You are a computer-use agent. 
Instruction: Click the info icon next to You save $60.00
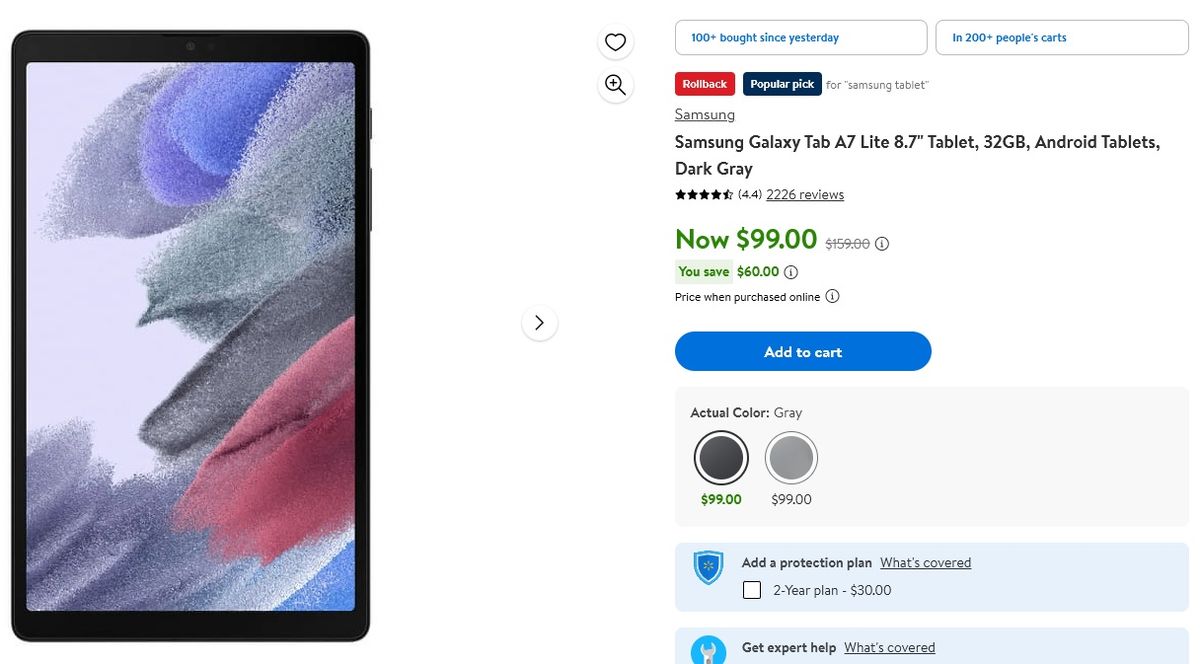point(791,271)
